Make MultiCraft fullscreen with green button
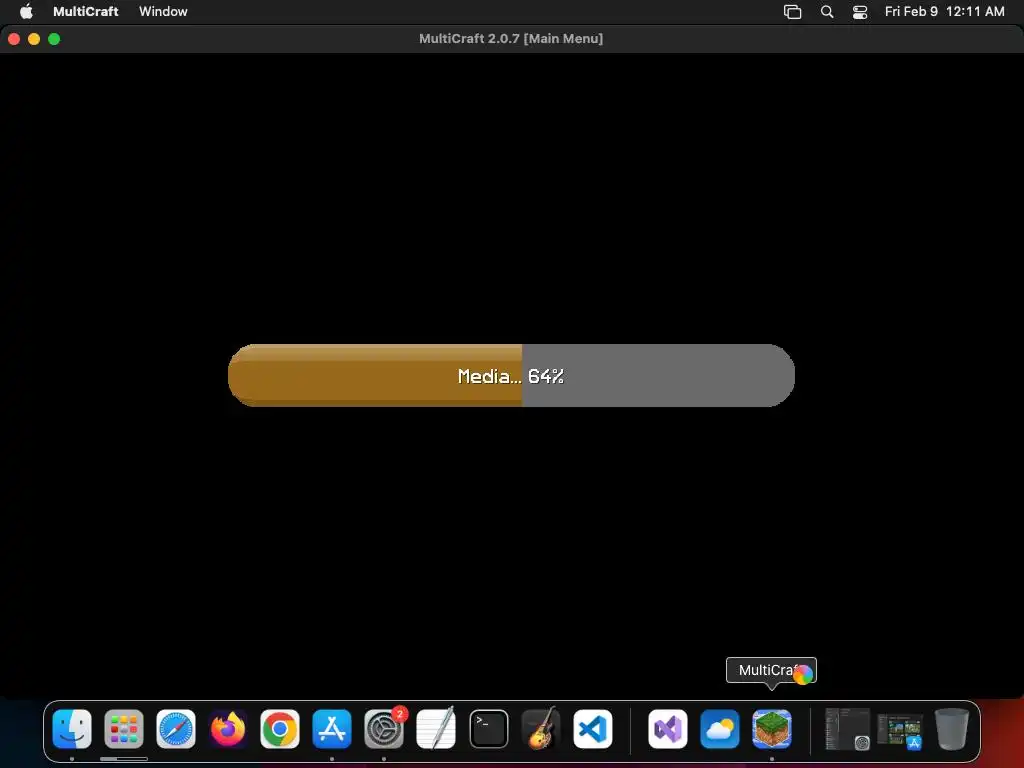Image resolution: width=1024 pixels, height=768 pixels. point(54,39)
